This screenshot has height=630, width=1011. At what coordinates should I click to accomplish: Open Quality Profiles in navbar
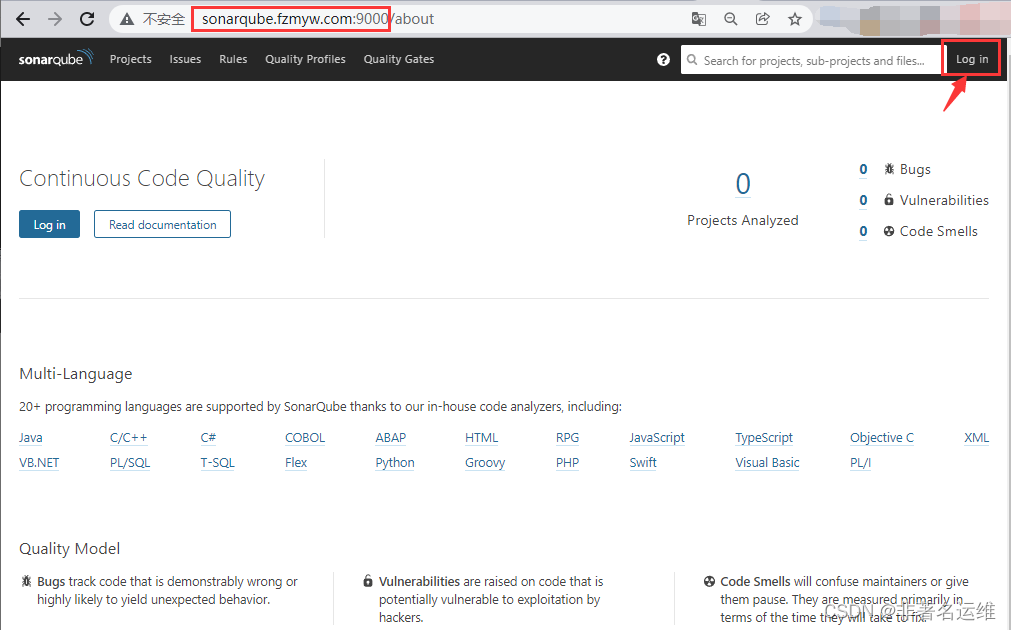[305, 59]
